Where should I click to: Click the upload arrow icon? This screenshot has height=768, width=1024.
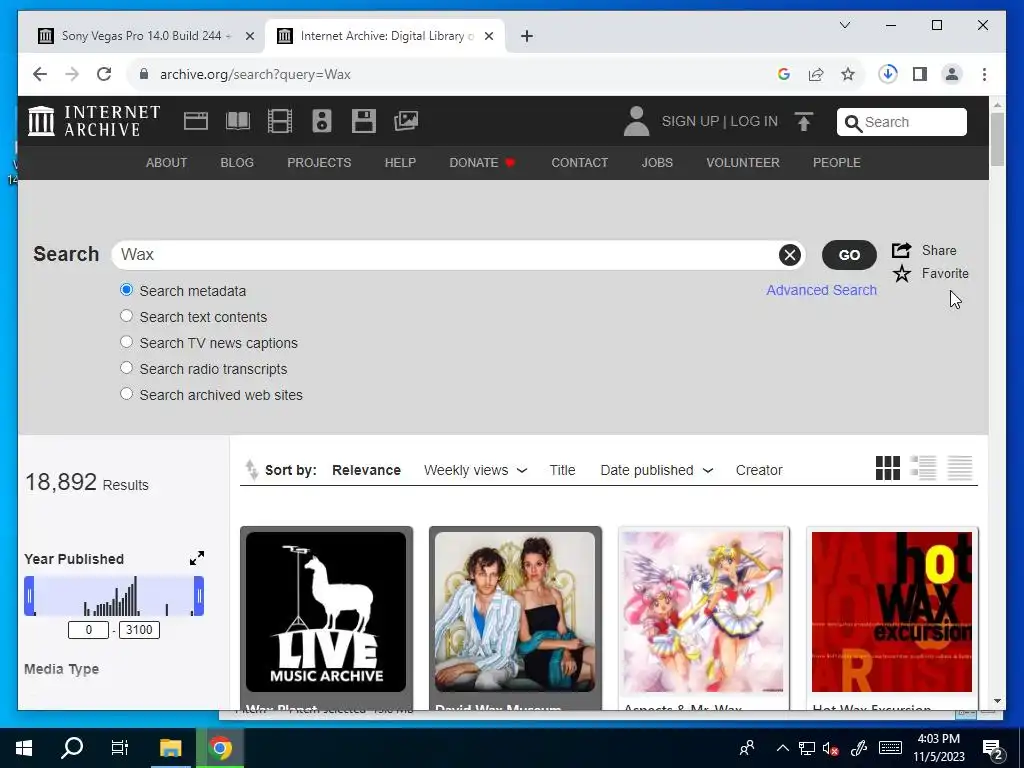coord(804,121)
